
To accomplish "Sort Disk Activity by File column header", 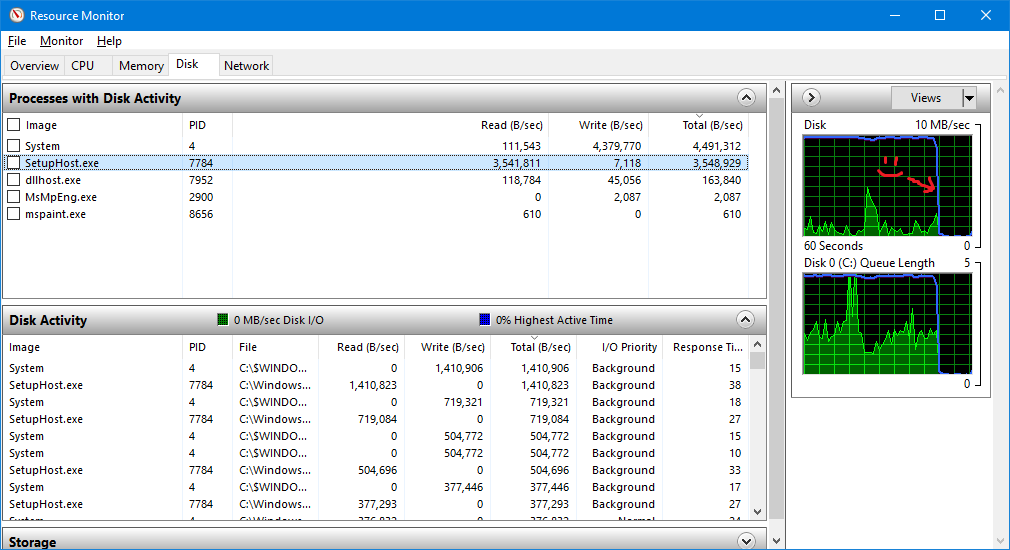I will pos(275,347).
